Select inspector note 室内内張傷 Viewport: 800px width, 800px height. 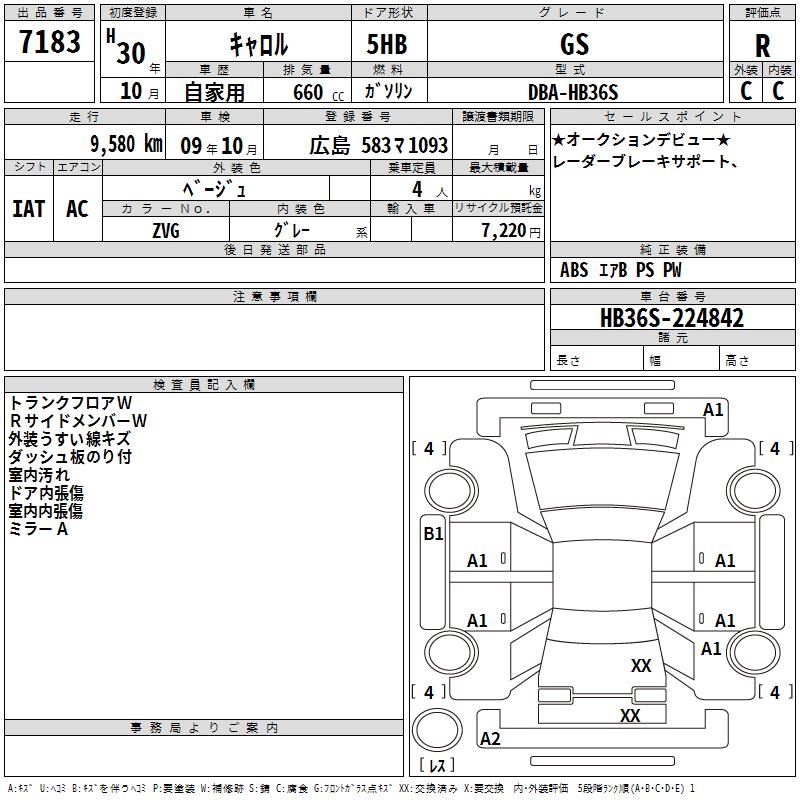point(45,511)
